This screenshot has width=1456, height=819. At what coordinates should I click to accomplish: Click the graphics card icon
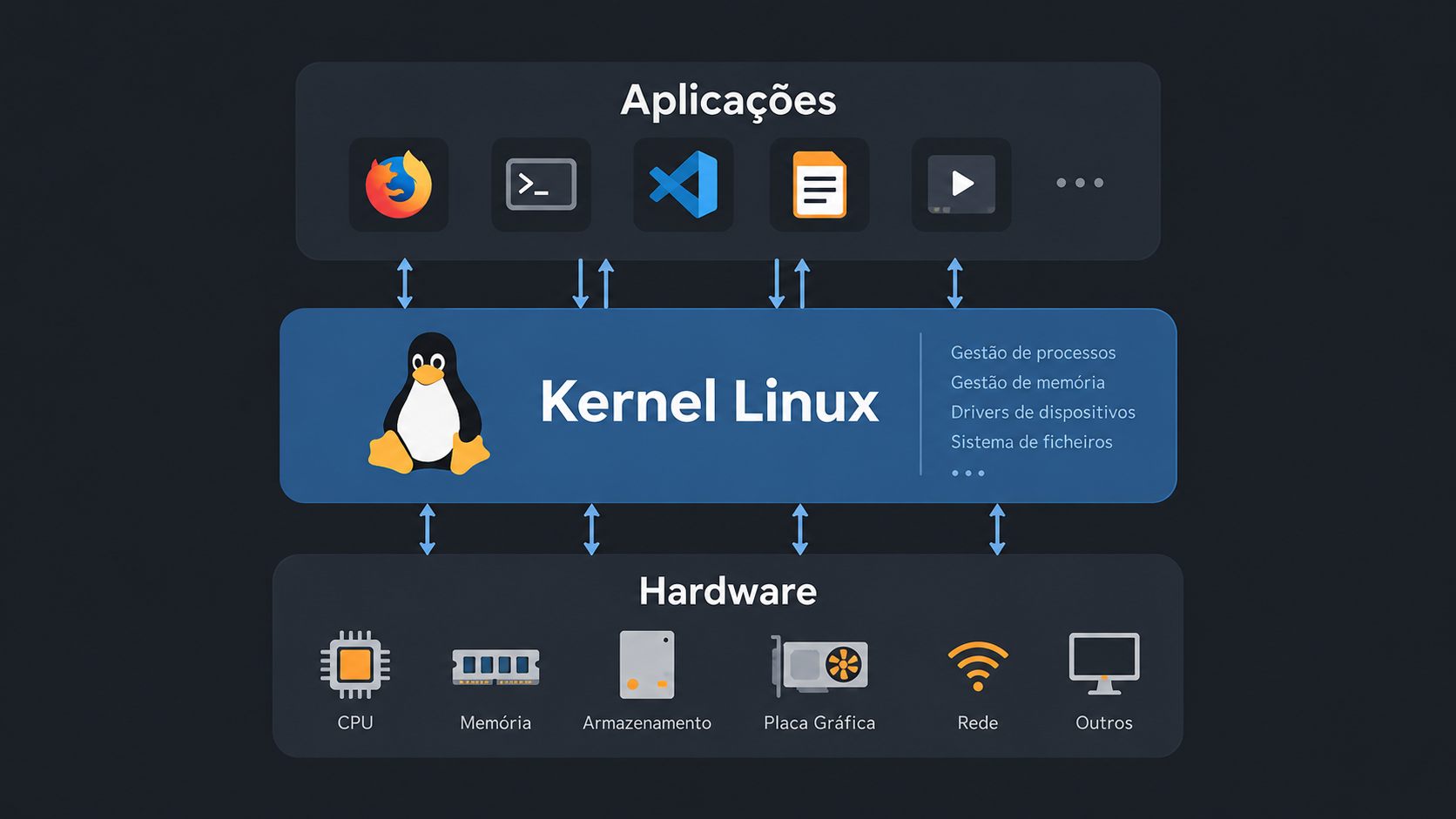[x=819, y=666]
